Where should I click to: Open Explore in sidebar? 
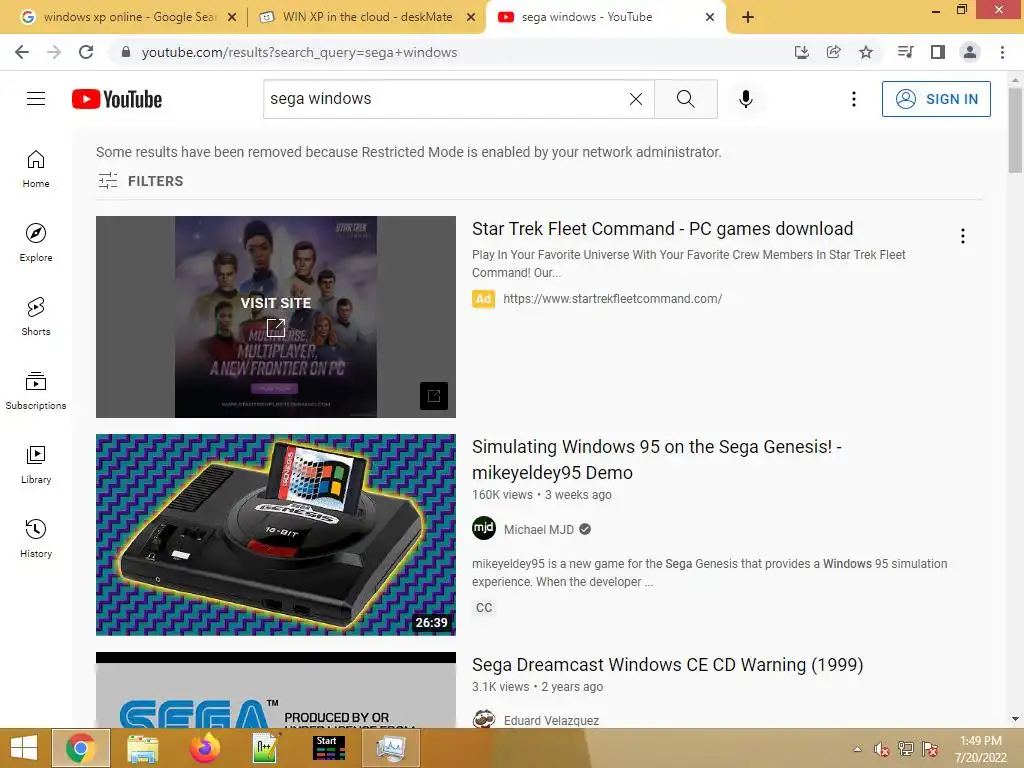tap(36, 242)
